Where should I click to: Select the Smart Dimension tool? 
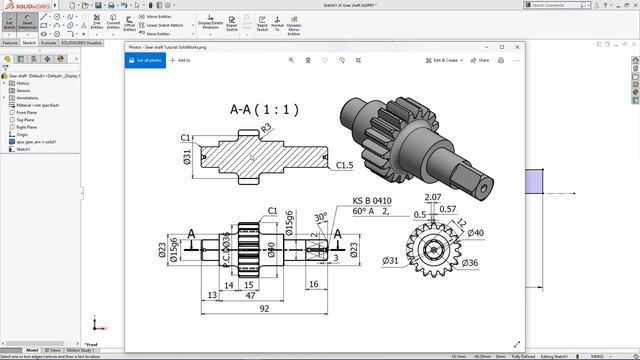(x=27, y=21)
